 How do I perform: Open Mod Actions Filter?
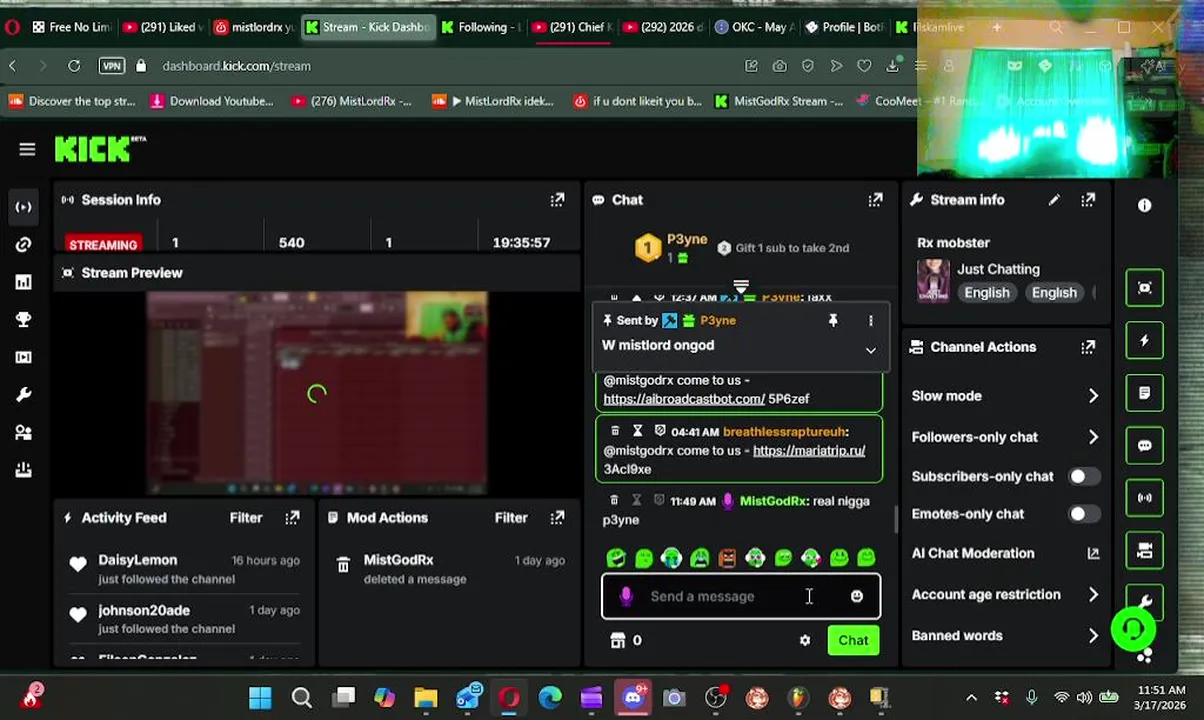(511, 518)
